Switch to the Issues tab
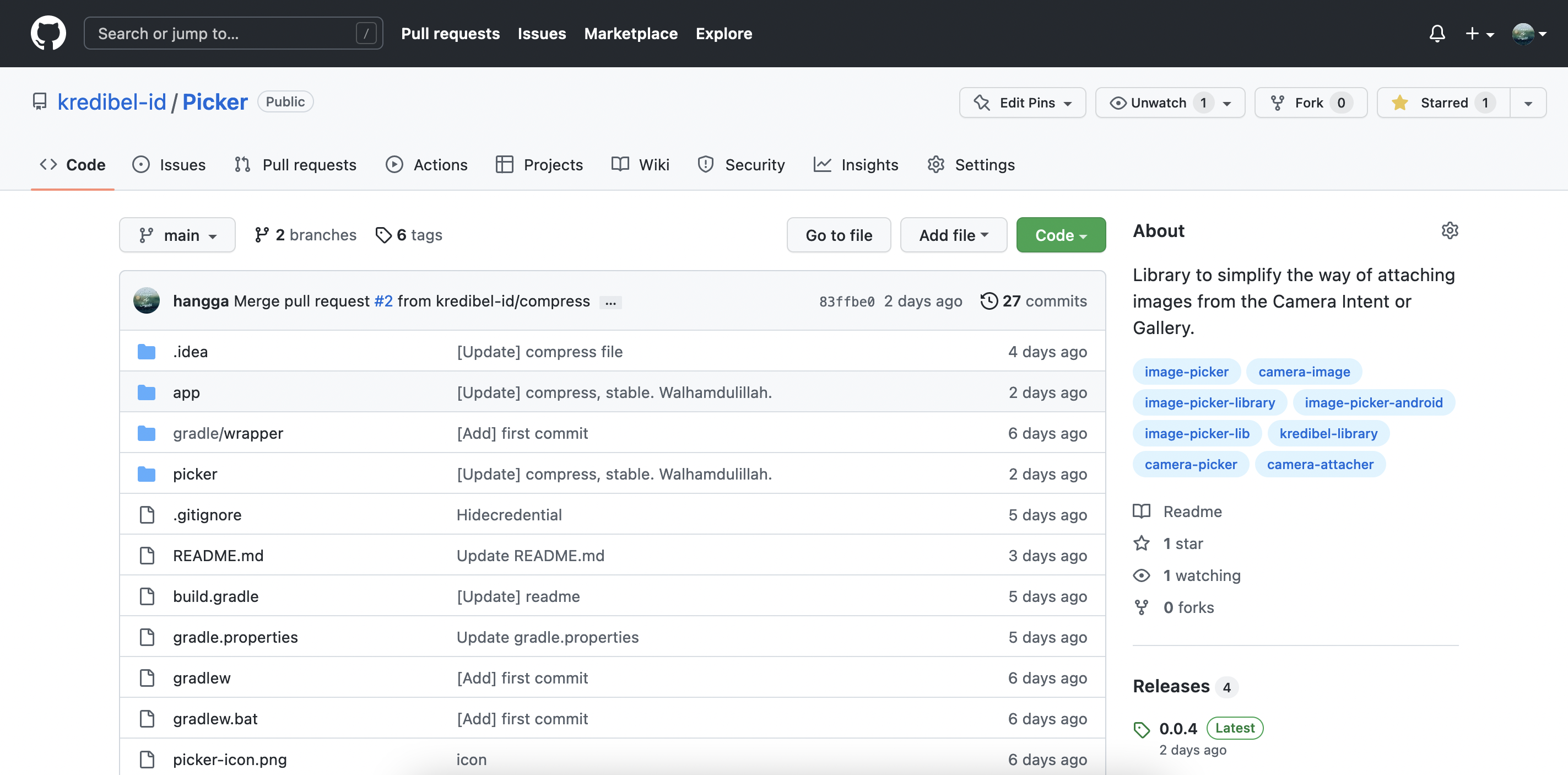The width and height of the screenshot is (1568, 775). point(169,164)
